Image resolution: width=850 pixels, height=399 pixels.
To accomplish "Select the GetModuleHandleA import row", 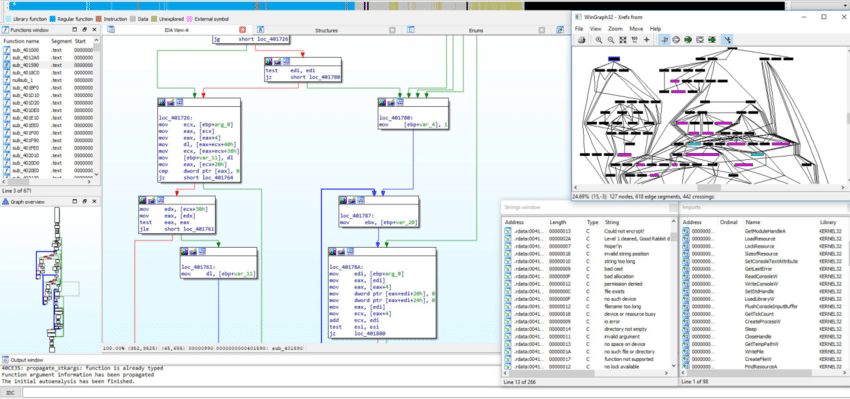I will click(x=764, y=230).
